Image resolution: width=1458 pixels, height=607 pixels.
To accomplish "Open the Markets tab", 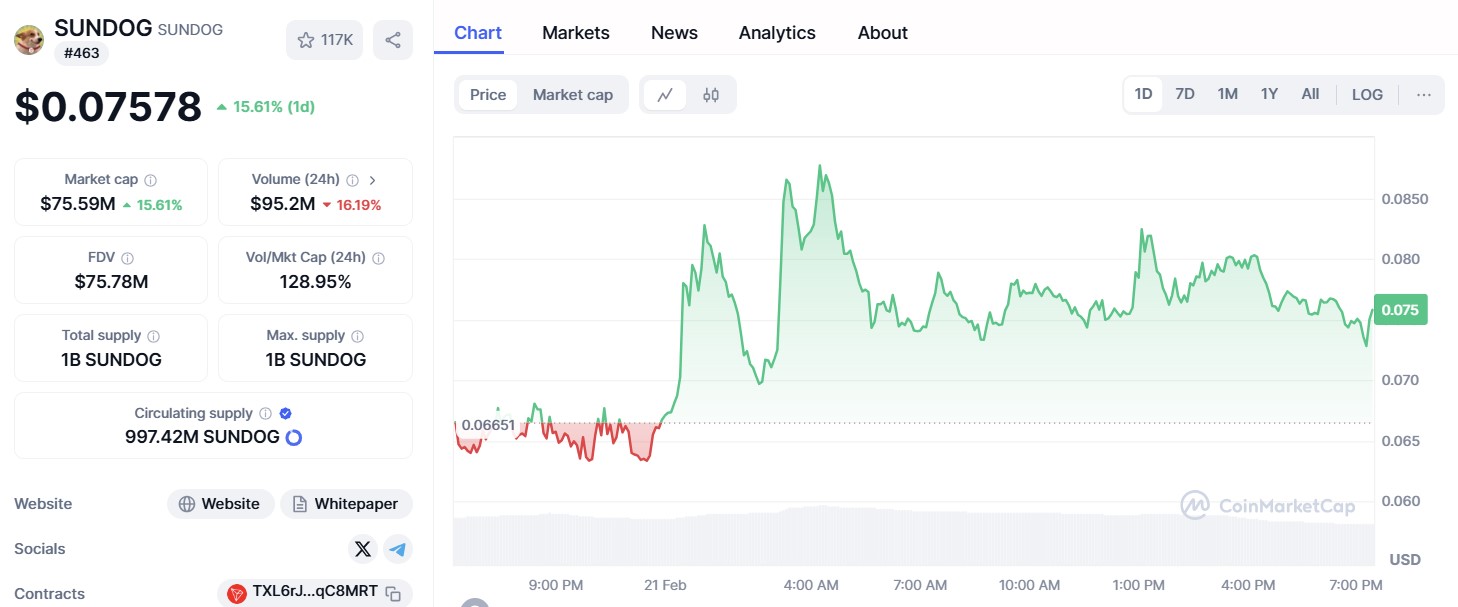I will [575, 33].
